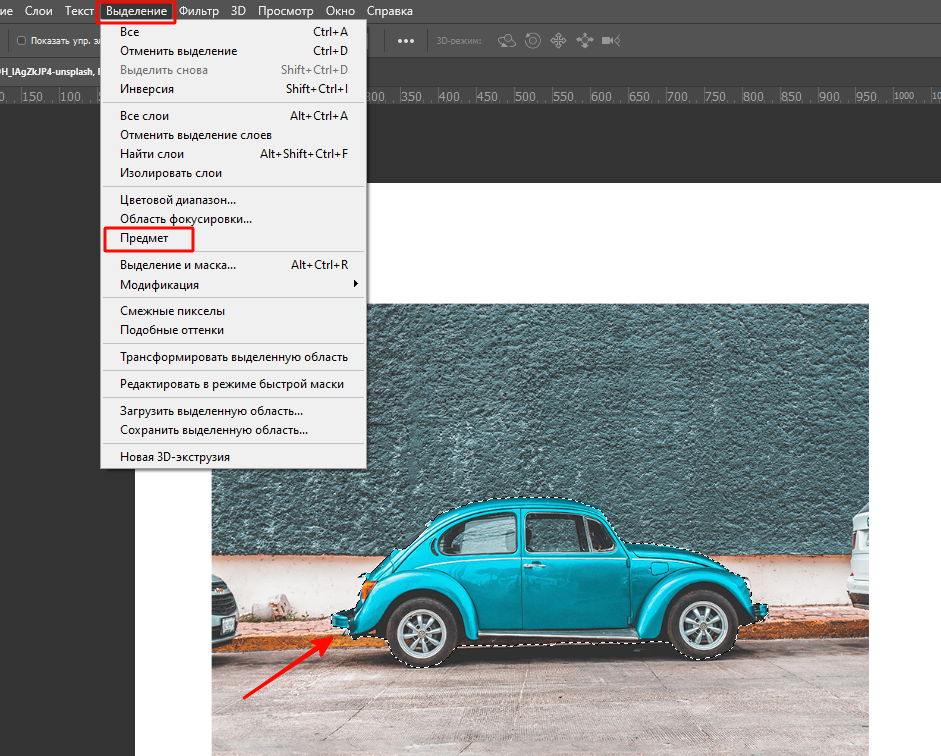
Task: Switch to the unsplash document tab
Action: (x=50, y=72)
